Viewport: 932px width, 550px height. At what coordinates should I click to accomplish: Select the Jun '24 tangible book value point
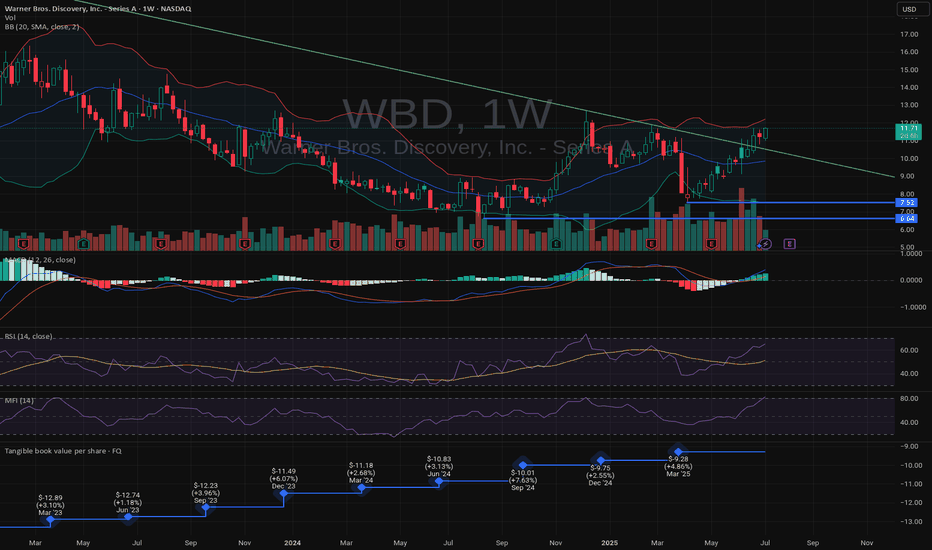coord(439,481)
